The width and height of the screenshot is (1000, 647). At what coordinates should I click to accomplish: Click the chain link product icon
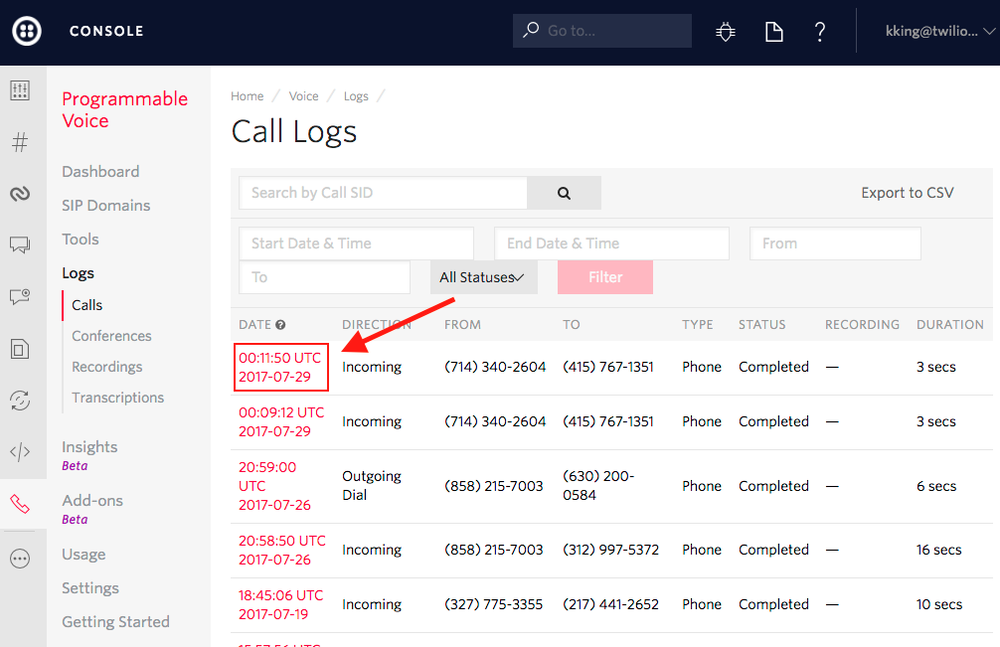point(20,194)
